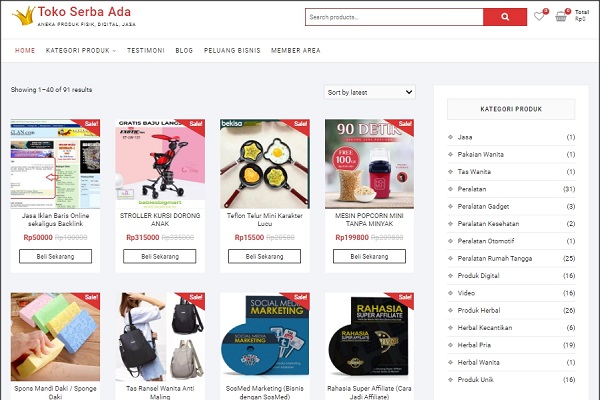The height and width of the screenshot is (400, 600).
Task: Expand the Kategori Produk menu
Action: pyautogui.click(x=81, y=51)
